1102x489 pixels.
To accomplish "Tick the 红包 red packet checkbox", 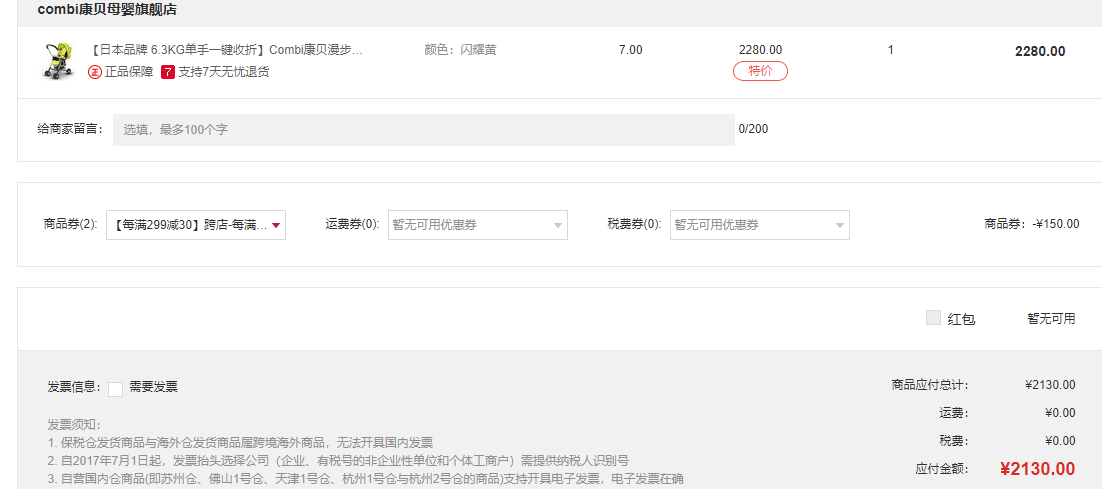I will coord(933,318).
